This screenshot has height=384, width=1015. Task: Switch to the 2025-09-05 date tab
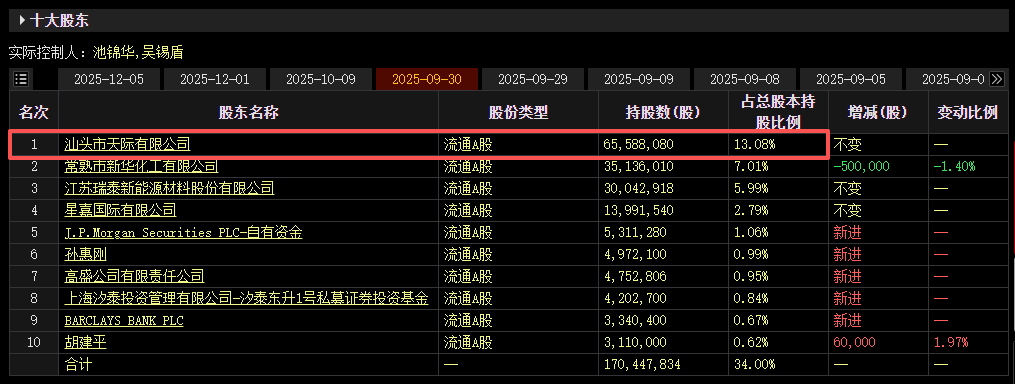click(851, 80)
